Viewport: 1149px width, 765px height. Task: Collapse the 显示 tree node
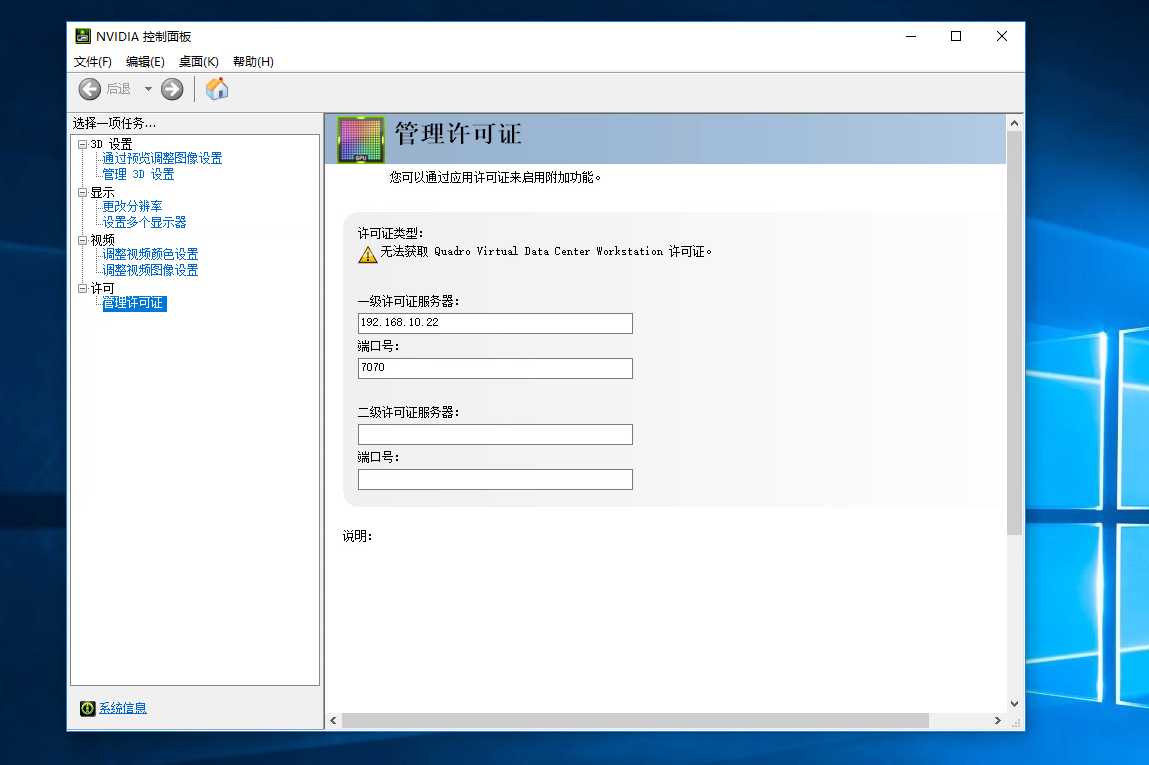pyautogui.click(x=83, y=193)
